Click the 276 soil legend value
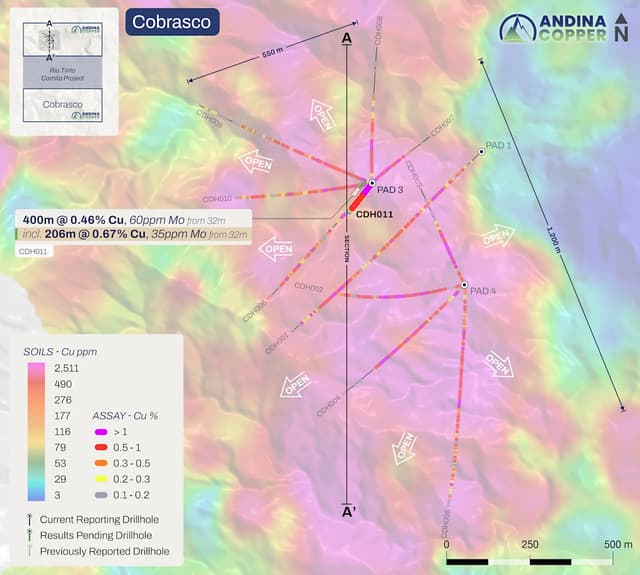The height and width of the screenshot is (575, 640). tap(63, 400)
